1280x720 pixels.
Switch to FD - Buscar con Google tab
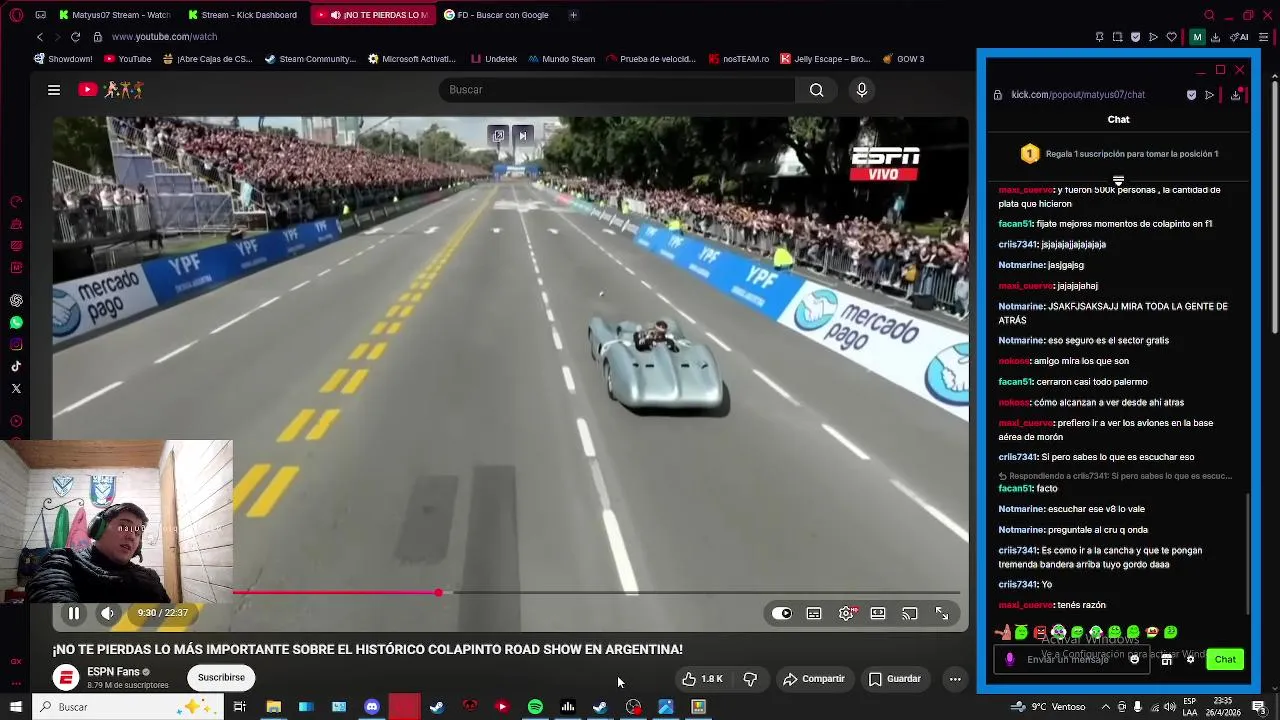[x=496, y=15]
